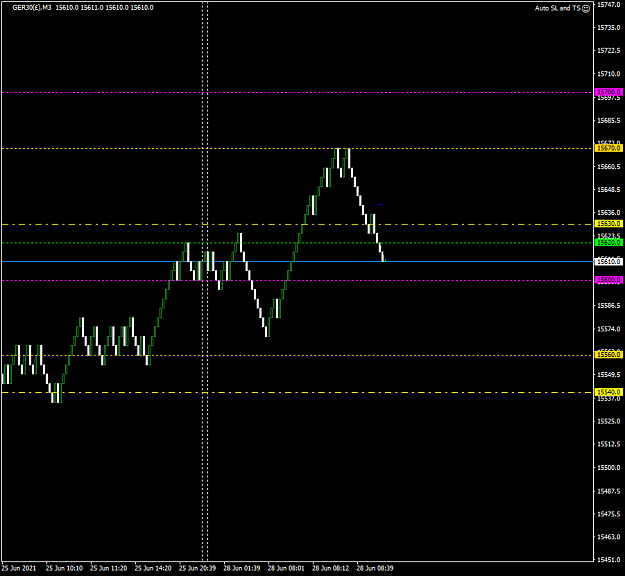
Task: Click the 15648.5 tick on price scale
Action: click(608, 190)
